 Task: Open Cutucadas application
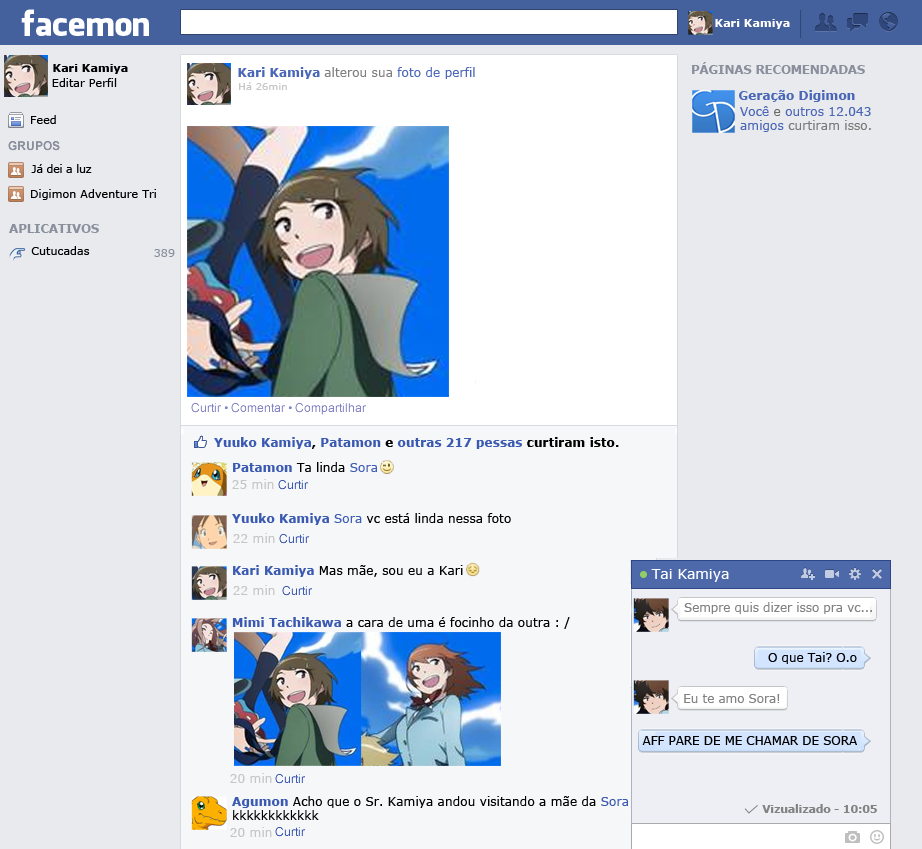tap(60, 251)
